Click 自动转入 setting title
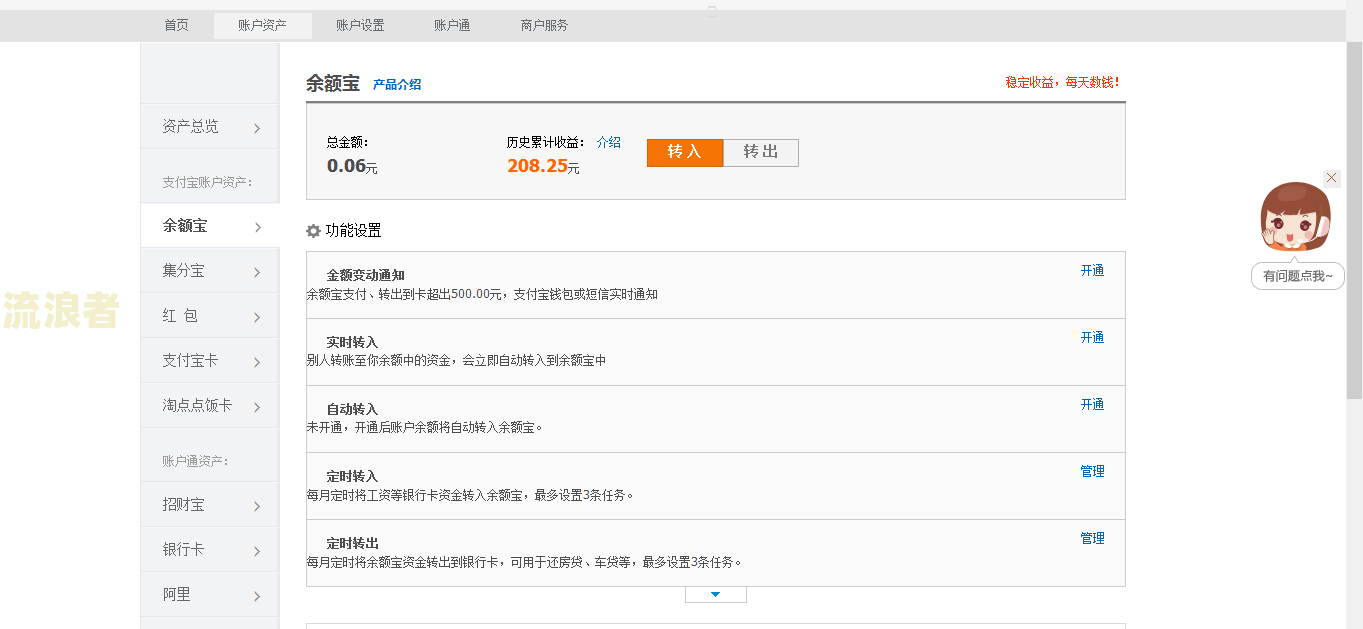The image size is (1363, 629). point(352,409)
